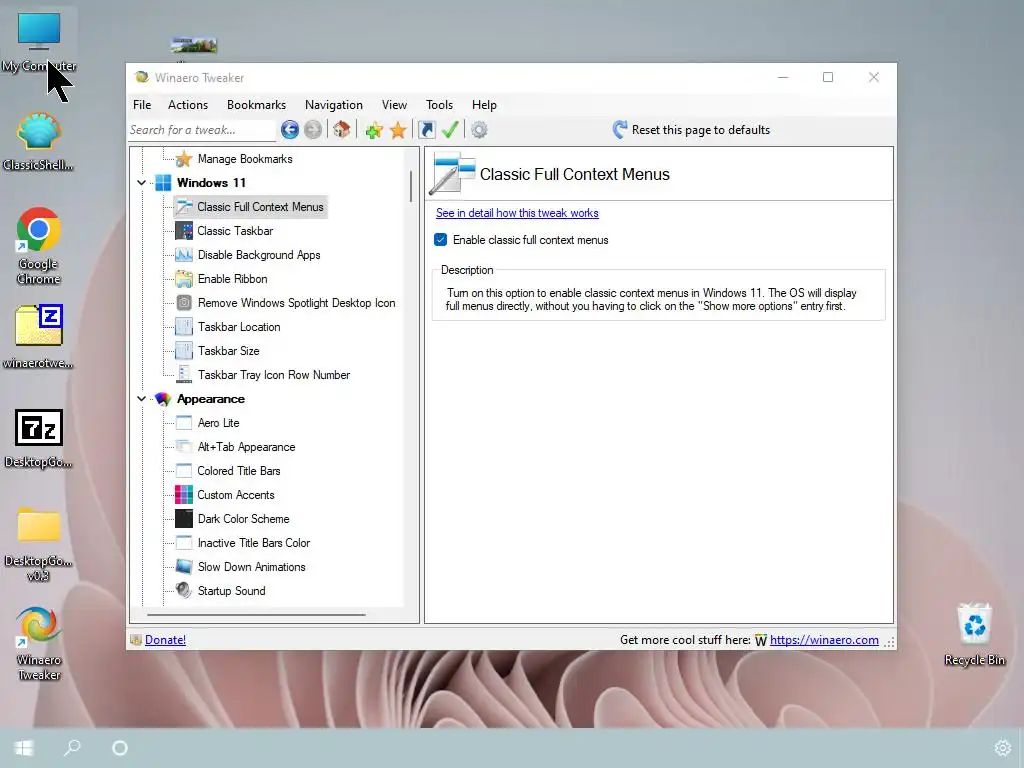Open the File menu

[x=142, y=104]
